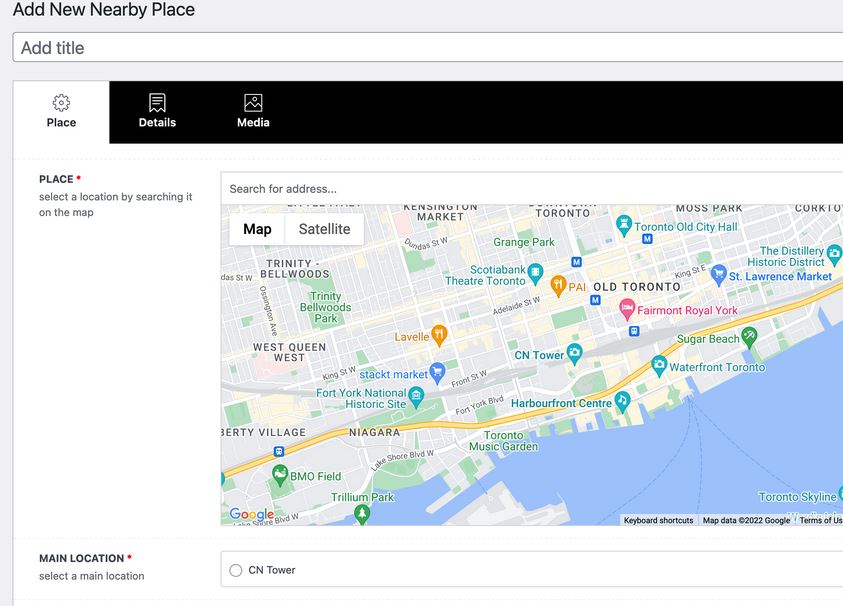Select the CN Tower main location radio
Viewport: 843px width, 606px height.
(235, 570)
